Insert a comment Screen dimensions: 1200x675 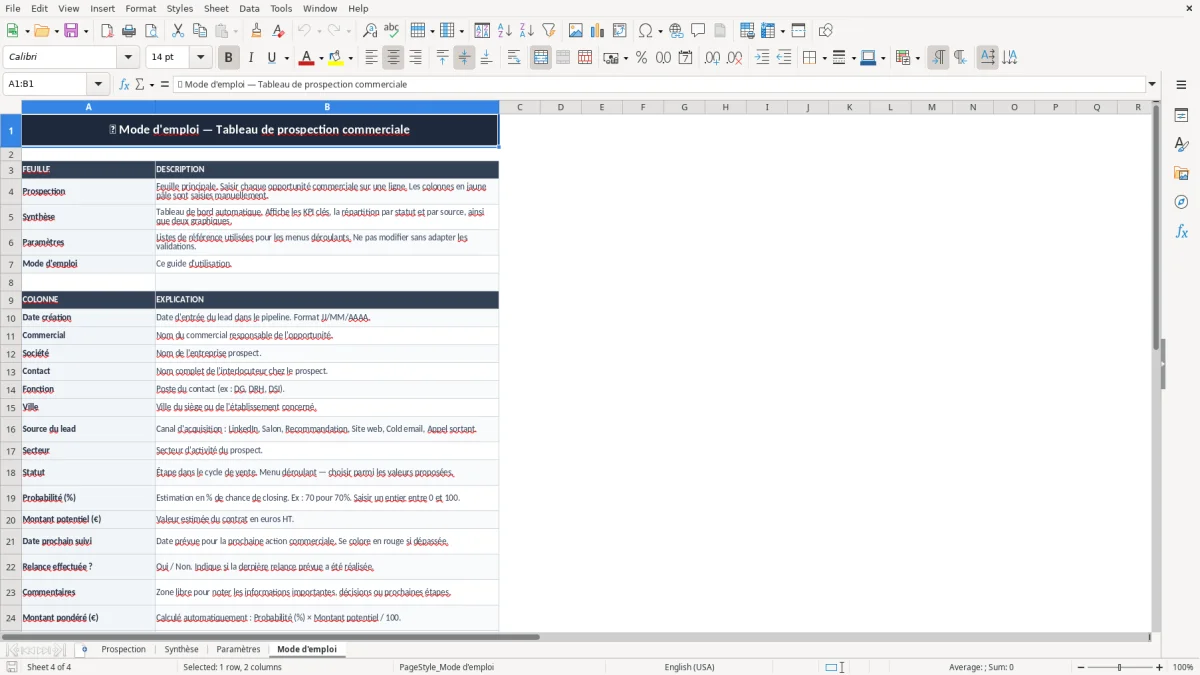(698, 31)
